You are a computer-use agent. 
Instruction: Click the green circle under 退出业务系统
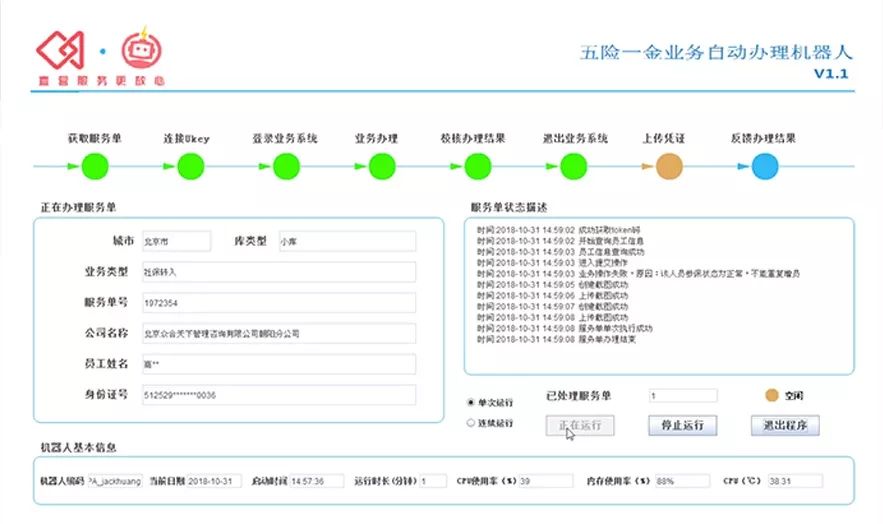coord(573,167)
